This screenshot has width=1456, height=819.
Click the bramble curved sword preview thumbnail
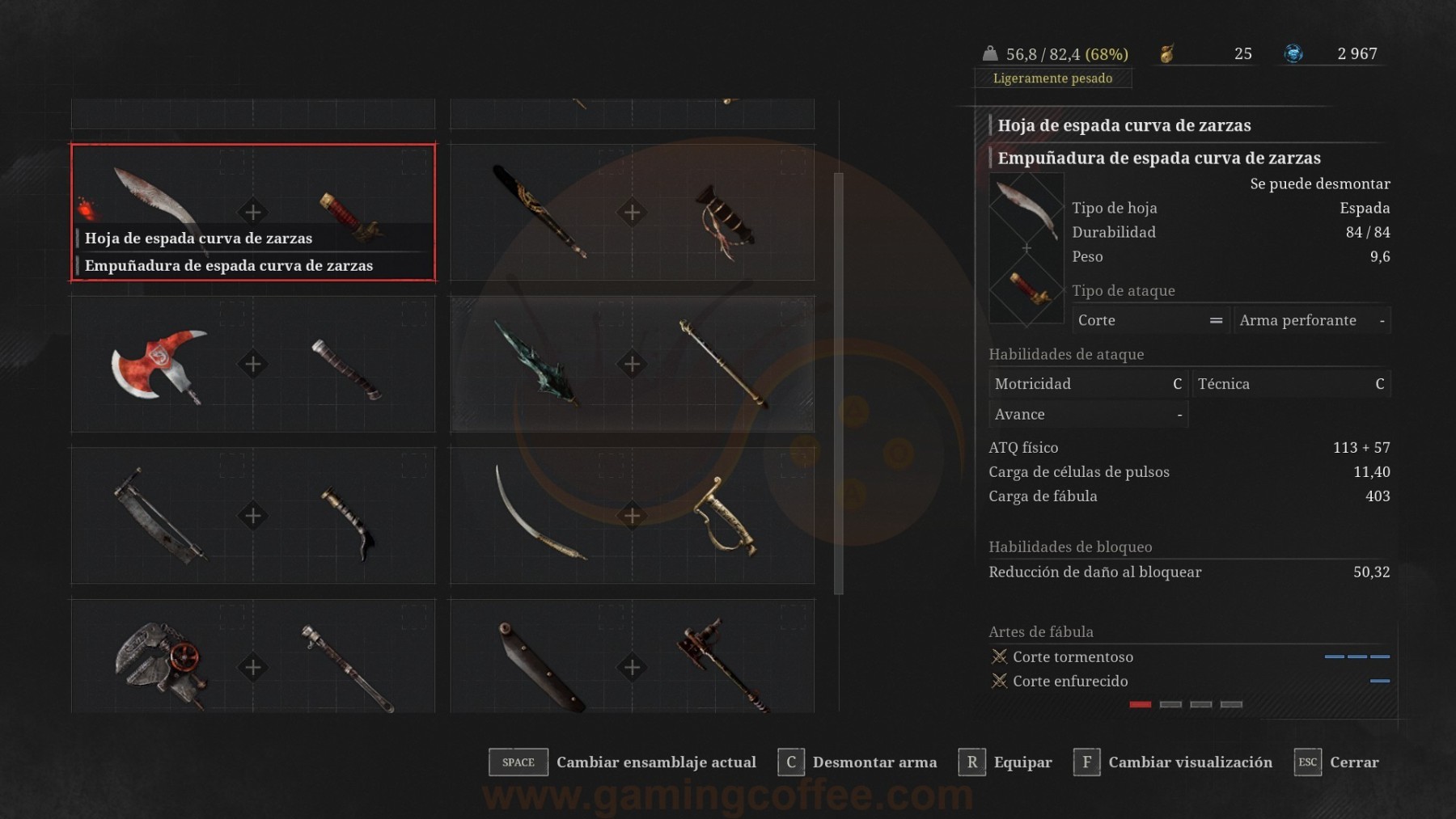click(1026, 249)
